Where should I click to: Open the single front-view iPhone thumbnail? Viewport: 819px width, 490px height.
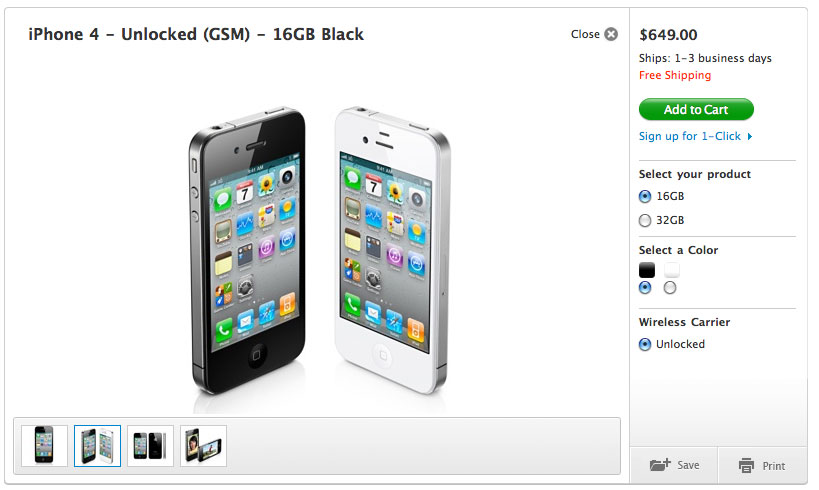tap(44, 446)
